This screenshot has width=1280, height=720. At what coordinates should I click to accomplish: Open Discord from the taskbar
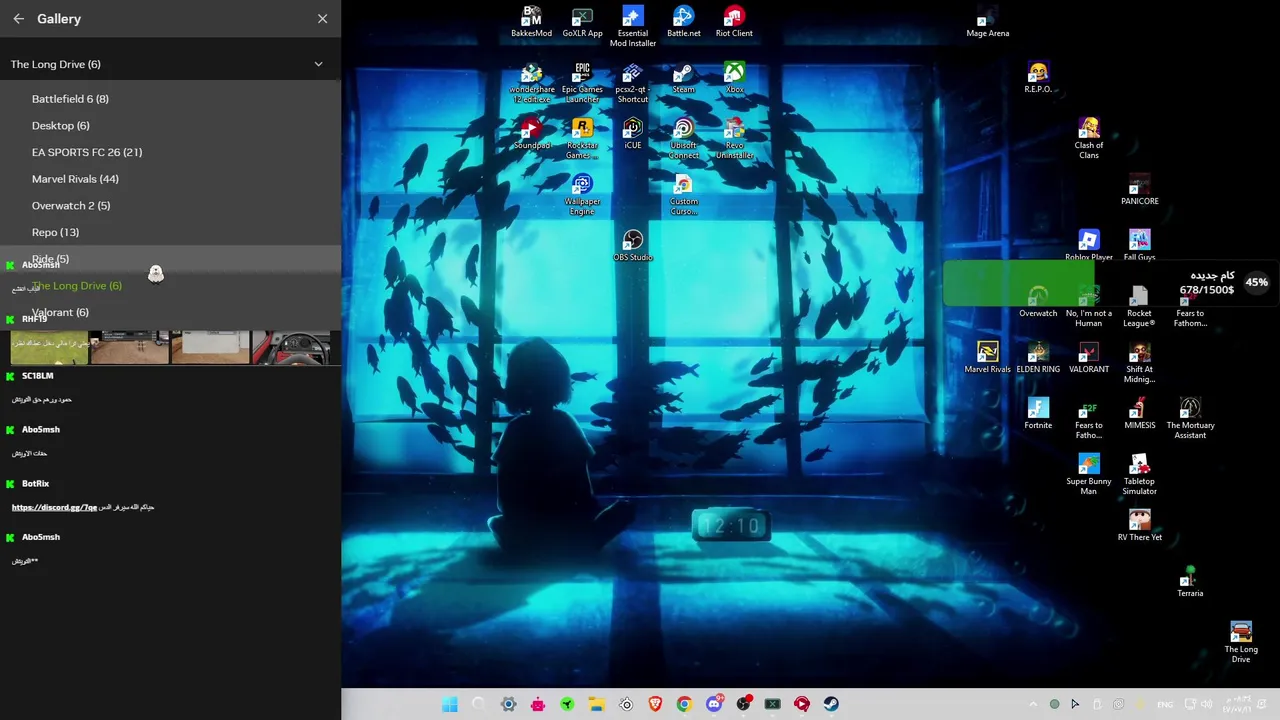[714, 704]
